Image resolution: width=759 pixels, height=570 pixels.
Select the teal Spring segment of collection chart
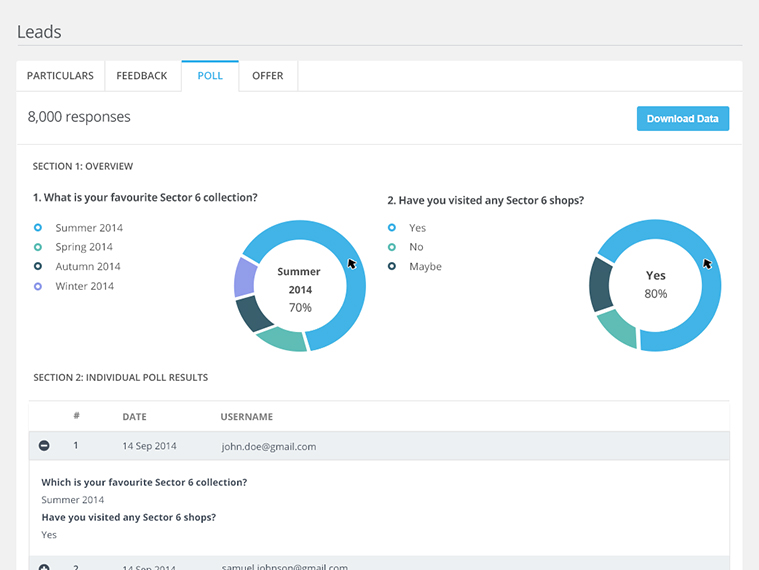click(283, 339)
